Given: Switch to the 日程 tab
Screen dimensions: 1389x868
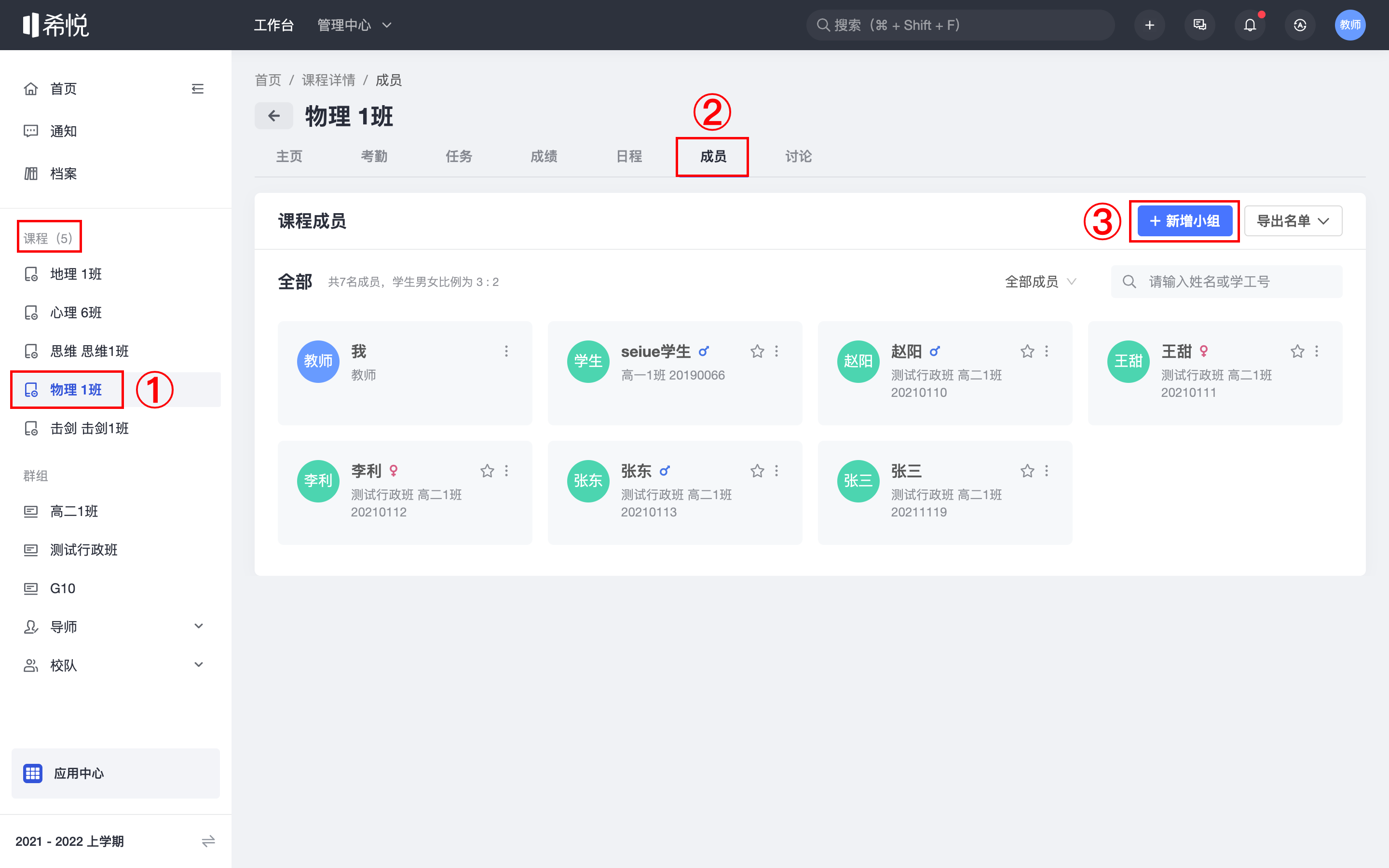Looking at the screenshot, I should click(x=629, y=156).
